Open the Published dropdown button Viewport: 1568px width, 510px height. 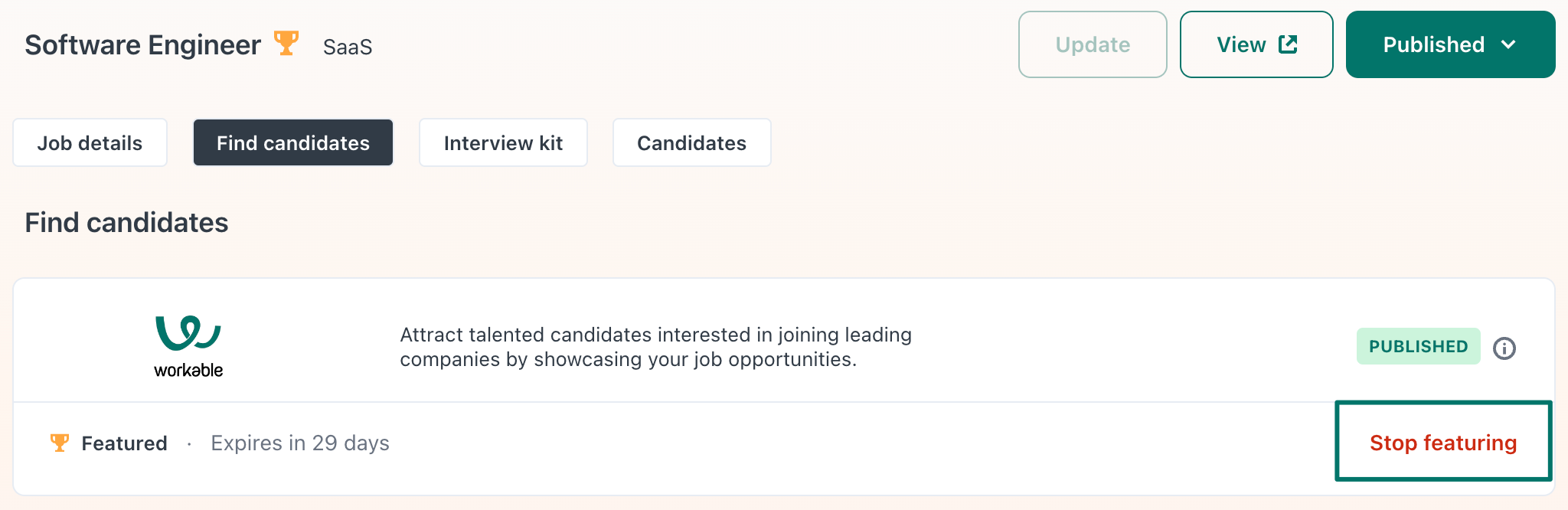[x=1450, y=44]
